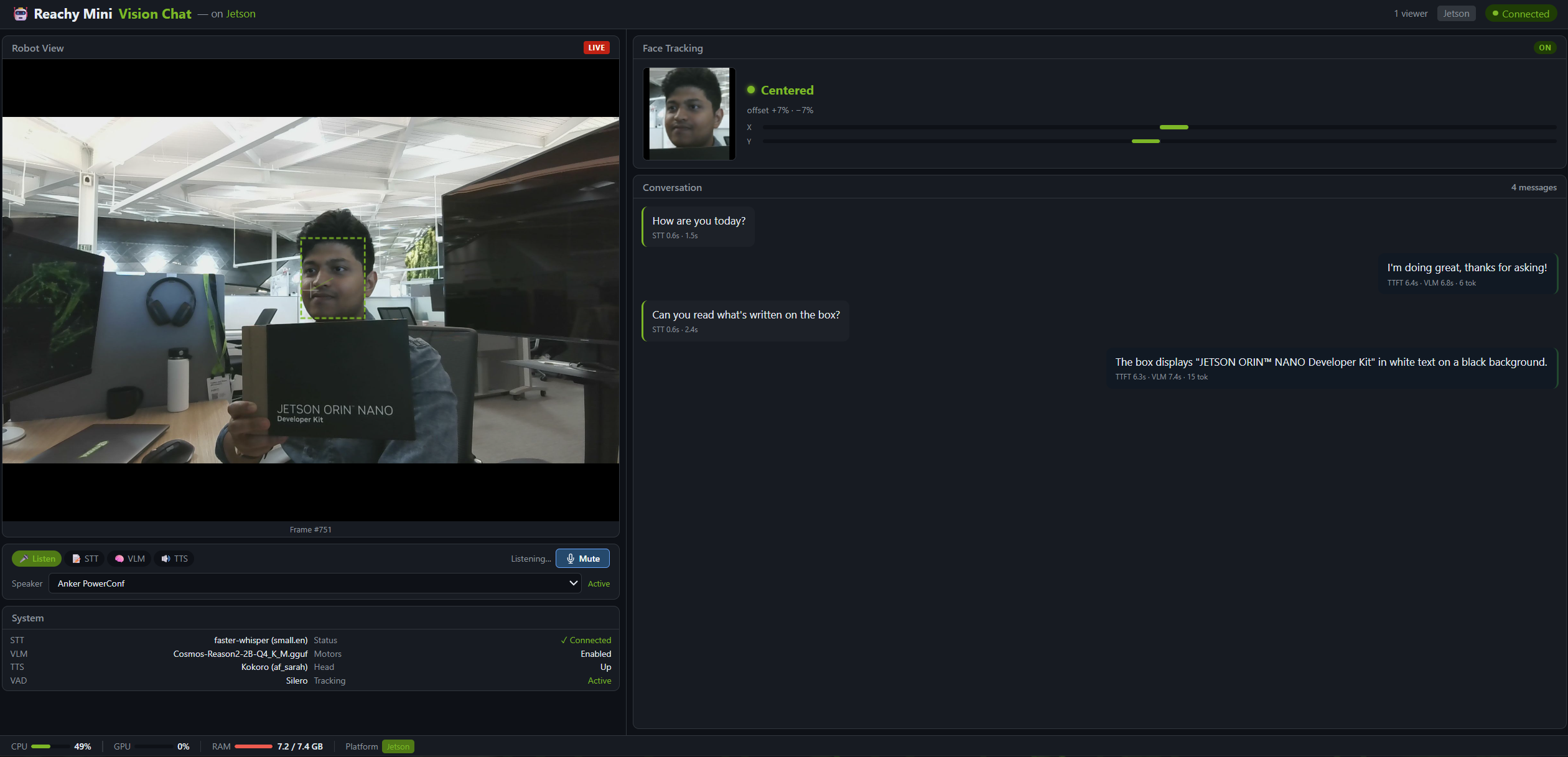Screen dimensions: 1568x757
Task: Click the Robot View live video feed
Action: pos(310,290)
